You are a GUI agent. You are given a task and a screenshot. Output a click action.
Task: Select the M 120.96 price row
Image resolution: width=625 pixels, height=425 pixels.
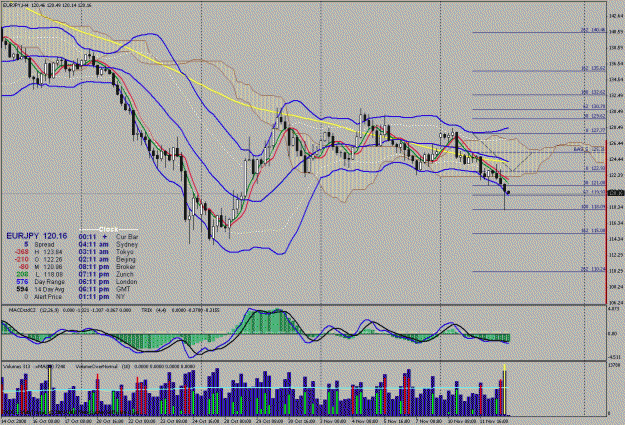pyautogui.click(x=38, y=267)
